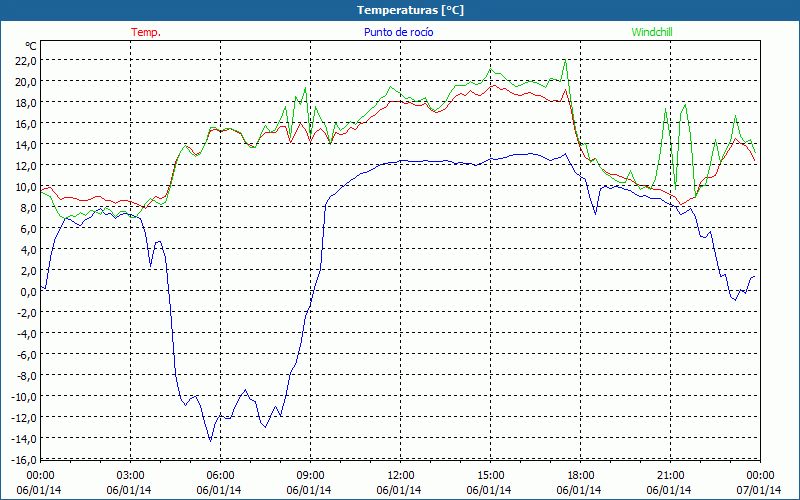Screen dimensions: 800x500
Task: Click the 18:00 time axis label
Action: coord(581,475)
